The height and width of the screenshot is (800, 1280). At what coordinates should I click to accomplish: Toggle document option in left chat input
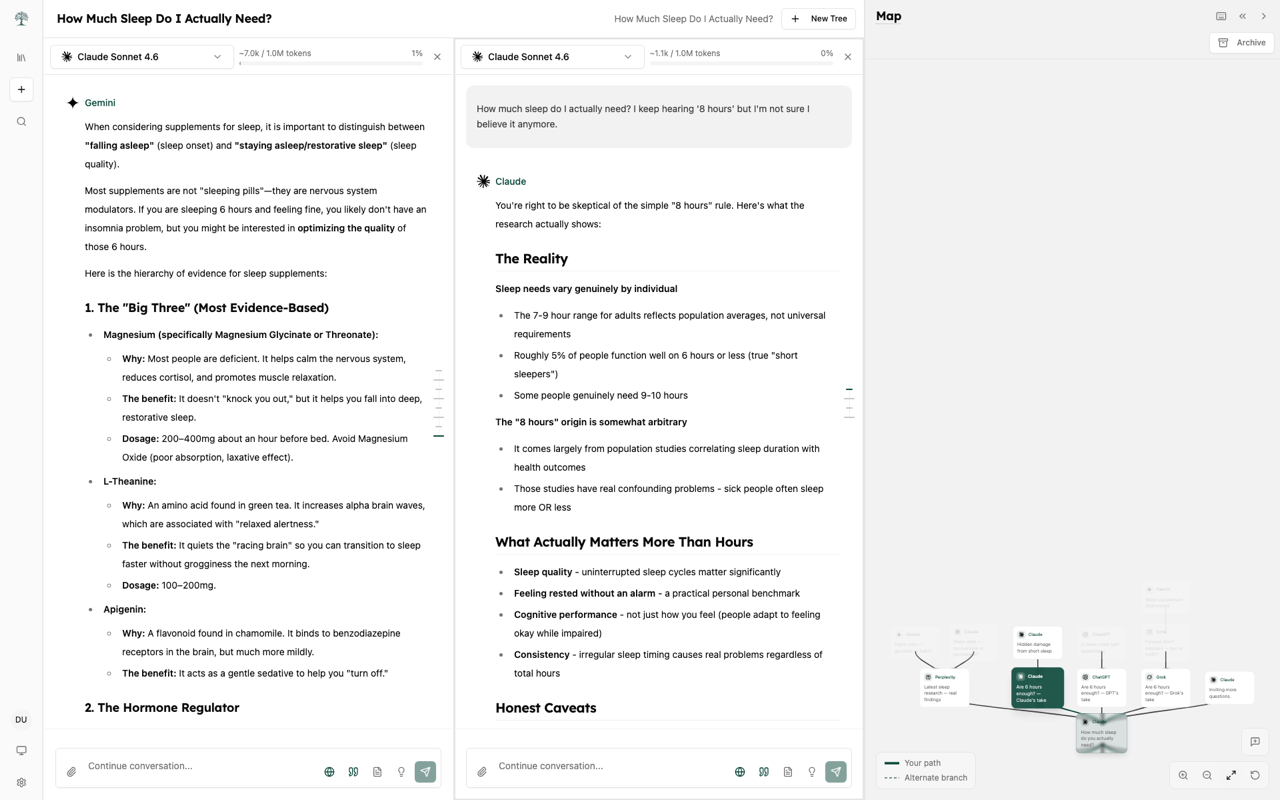[377, 772]
